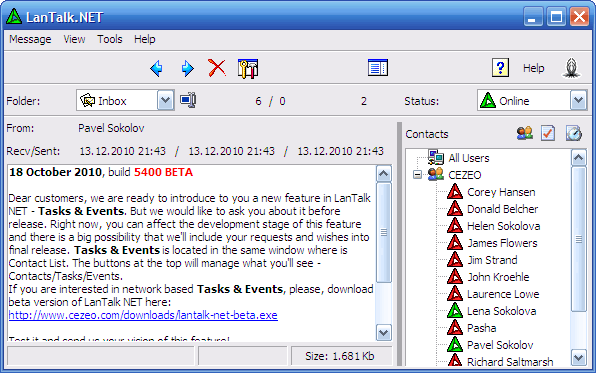Viewport: 596px width, 373px height.
Task: Click the 'Size: 1.681 Kb' status field
Action: (x=341, y=356)
